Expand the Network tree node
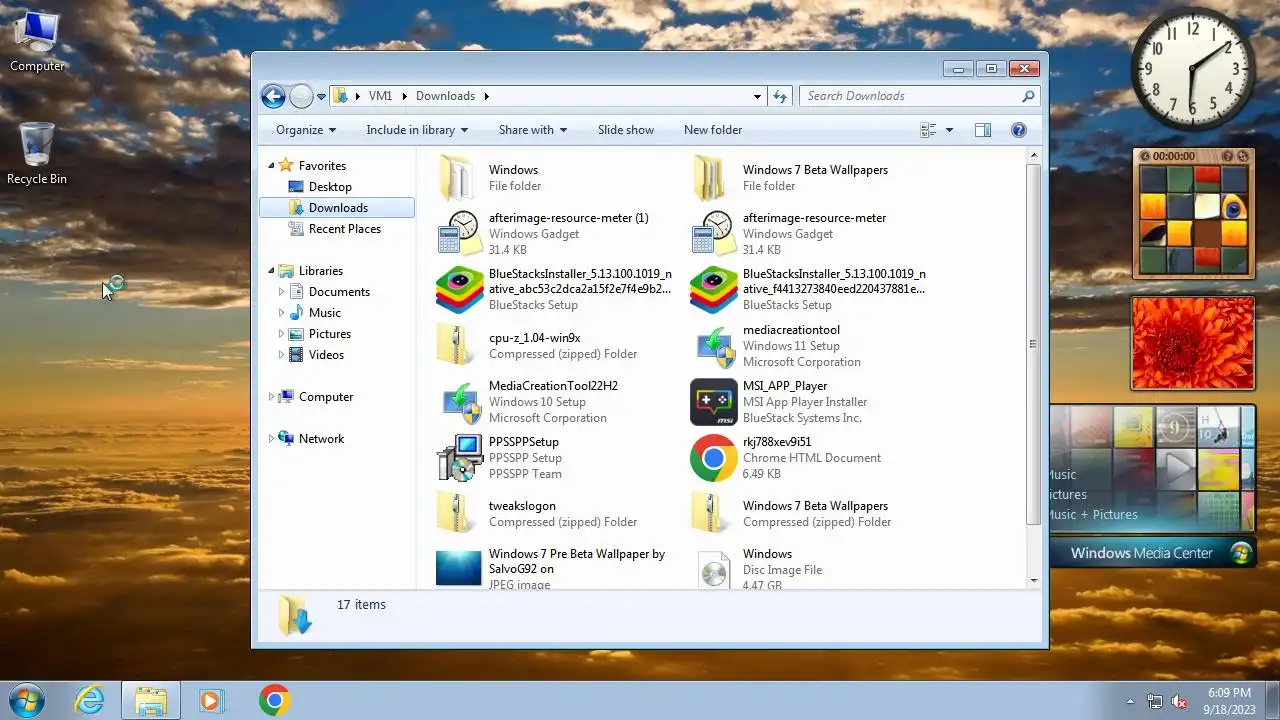This screenshot has width=1280, height=720. click(271, 439)
